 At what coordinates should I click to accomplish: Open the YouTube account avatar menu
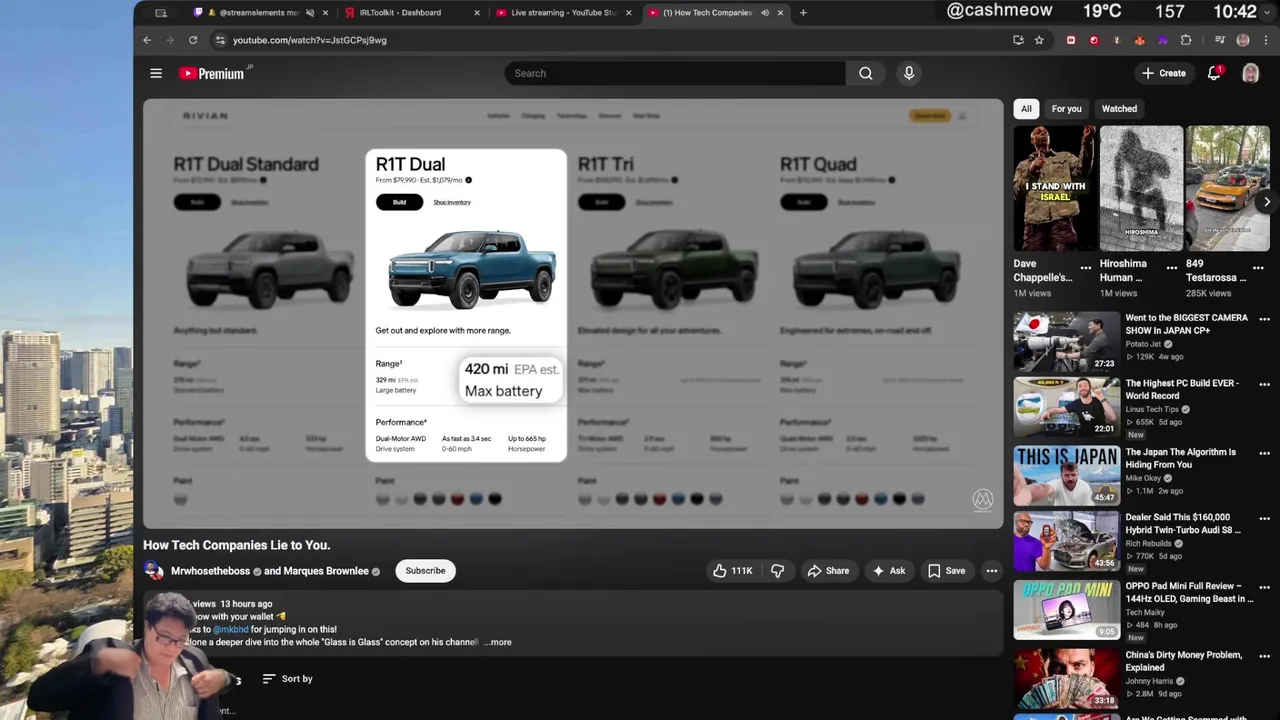(1250, 73)
